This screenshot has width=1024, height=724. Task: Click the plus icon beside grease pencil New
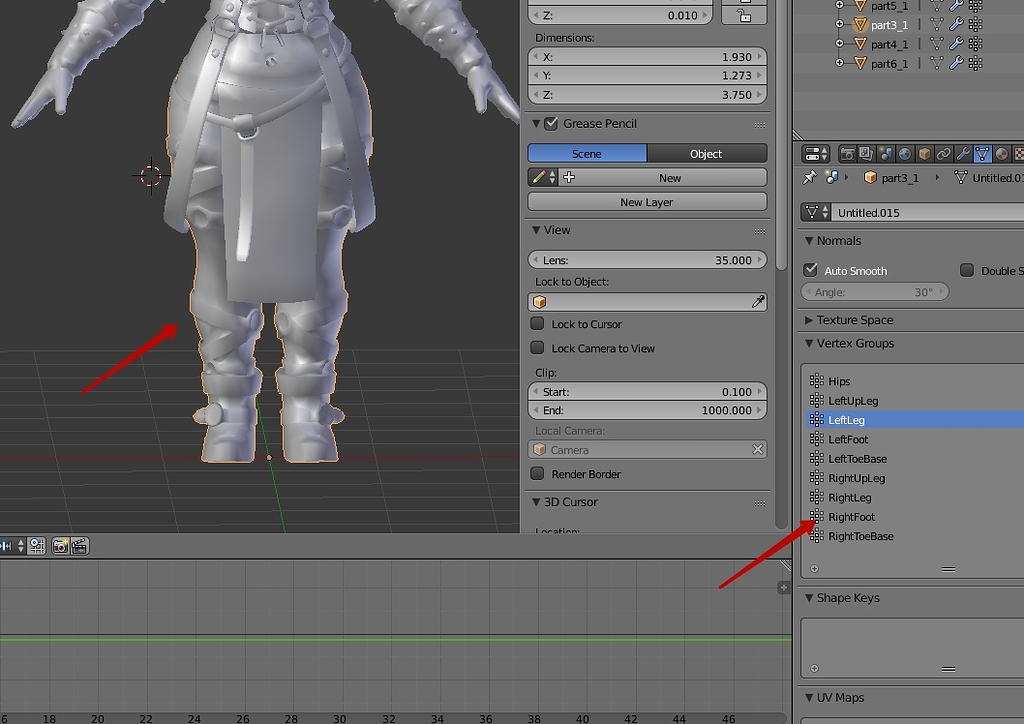pos(569,178)
